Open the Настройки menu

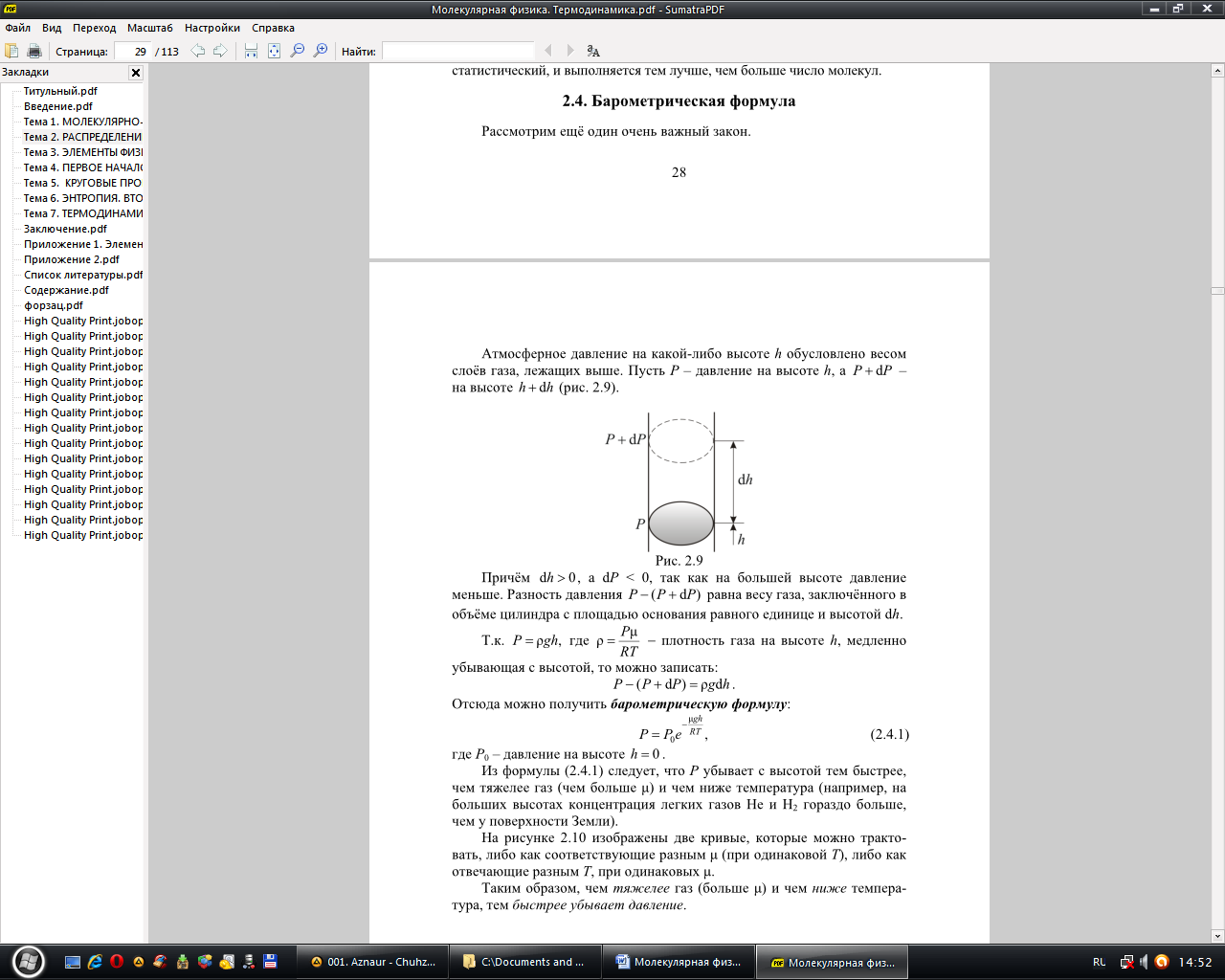tap(212, 28)
